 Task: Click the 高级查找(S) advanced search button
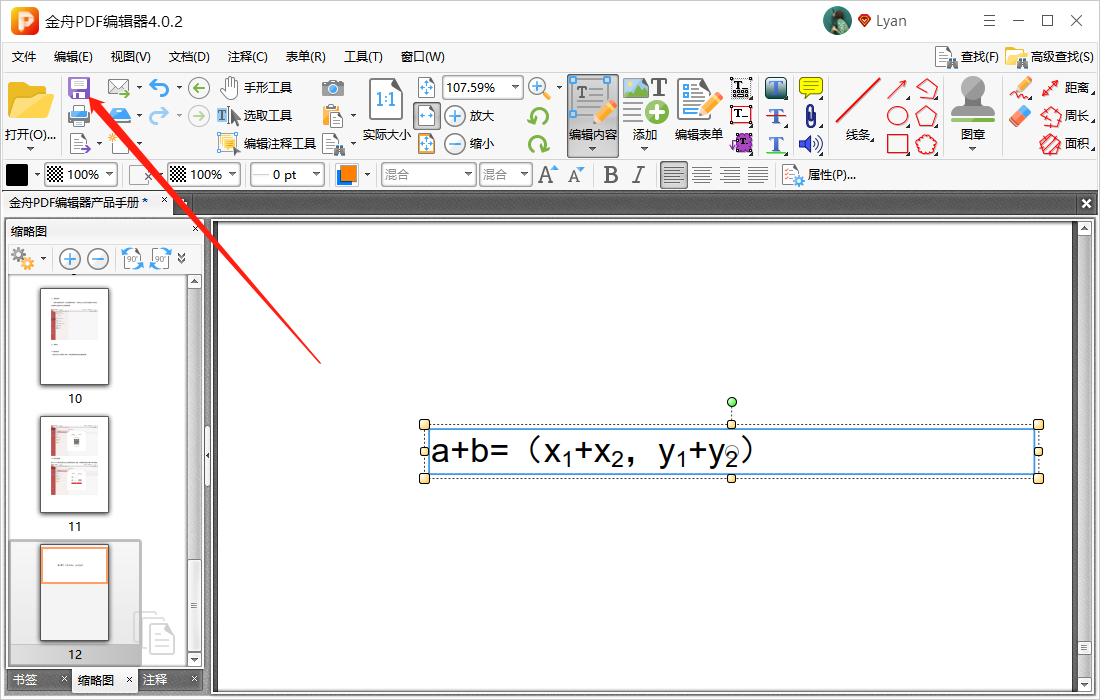[x=1049, y=57]
